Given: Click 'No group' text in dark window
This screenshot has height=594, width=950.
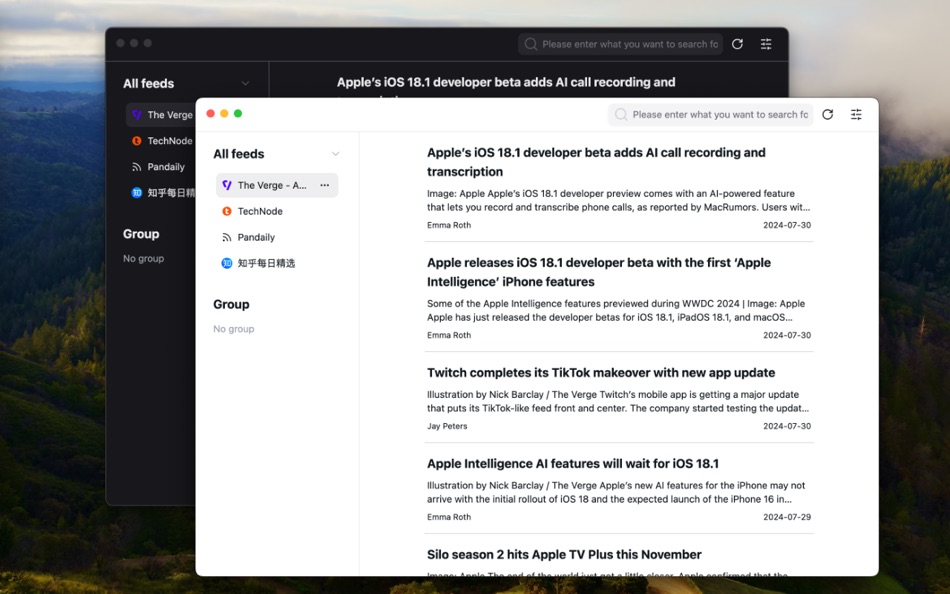Looking at the screenshot, I should tap(144, 258).
